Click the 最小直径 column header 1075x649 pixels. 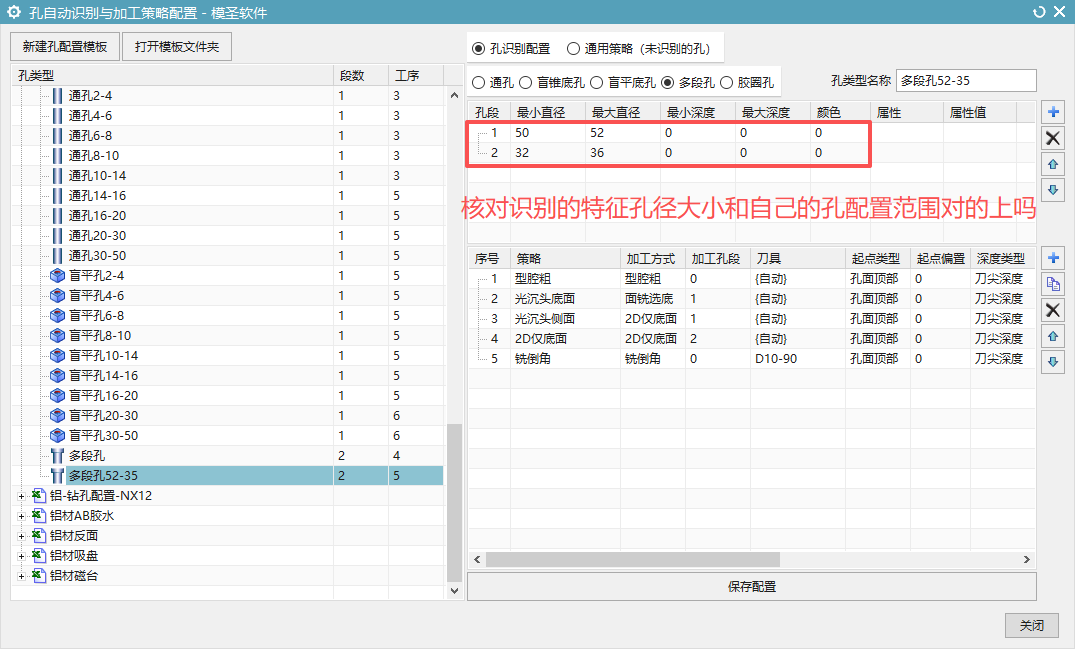[x=547, y=112]
